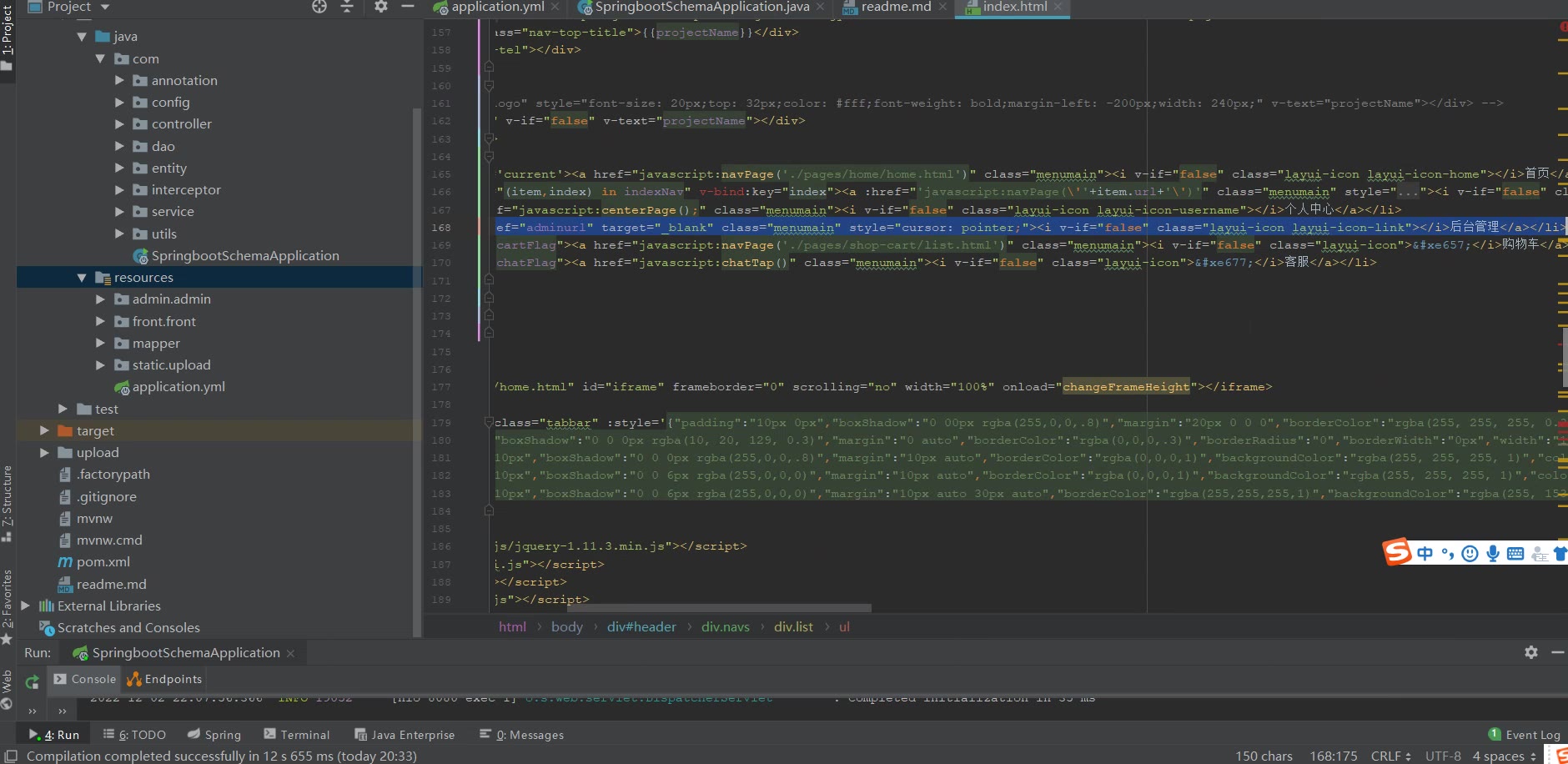
Task: Click div#header in breadcrumb bar
Action: pos(641,626)
